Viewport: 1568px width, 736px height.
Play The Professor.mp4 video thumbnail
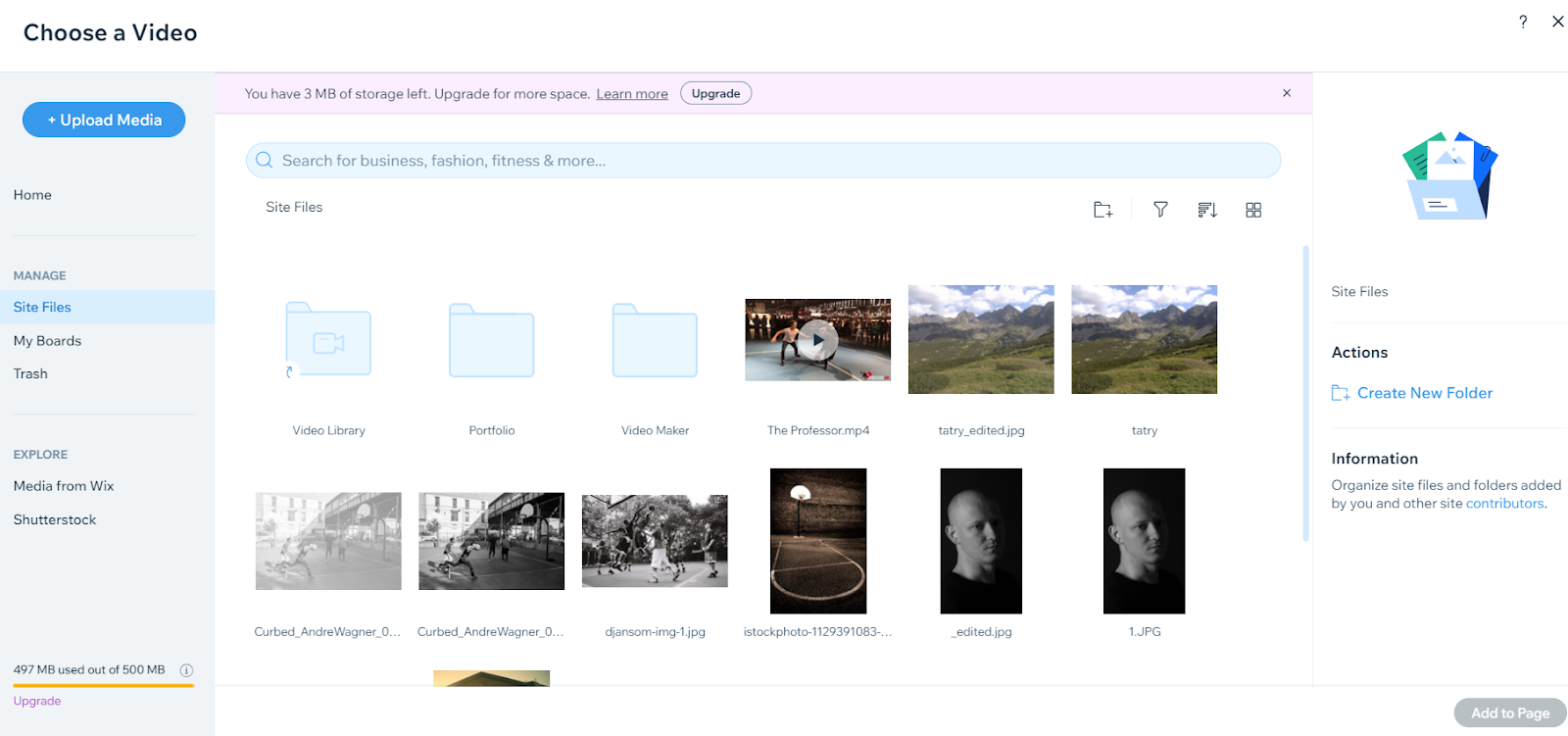tap(818, 340)
